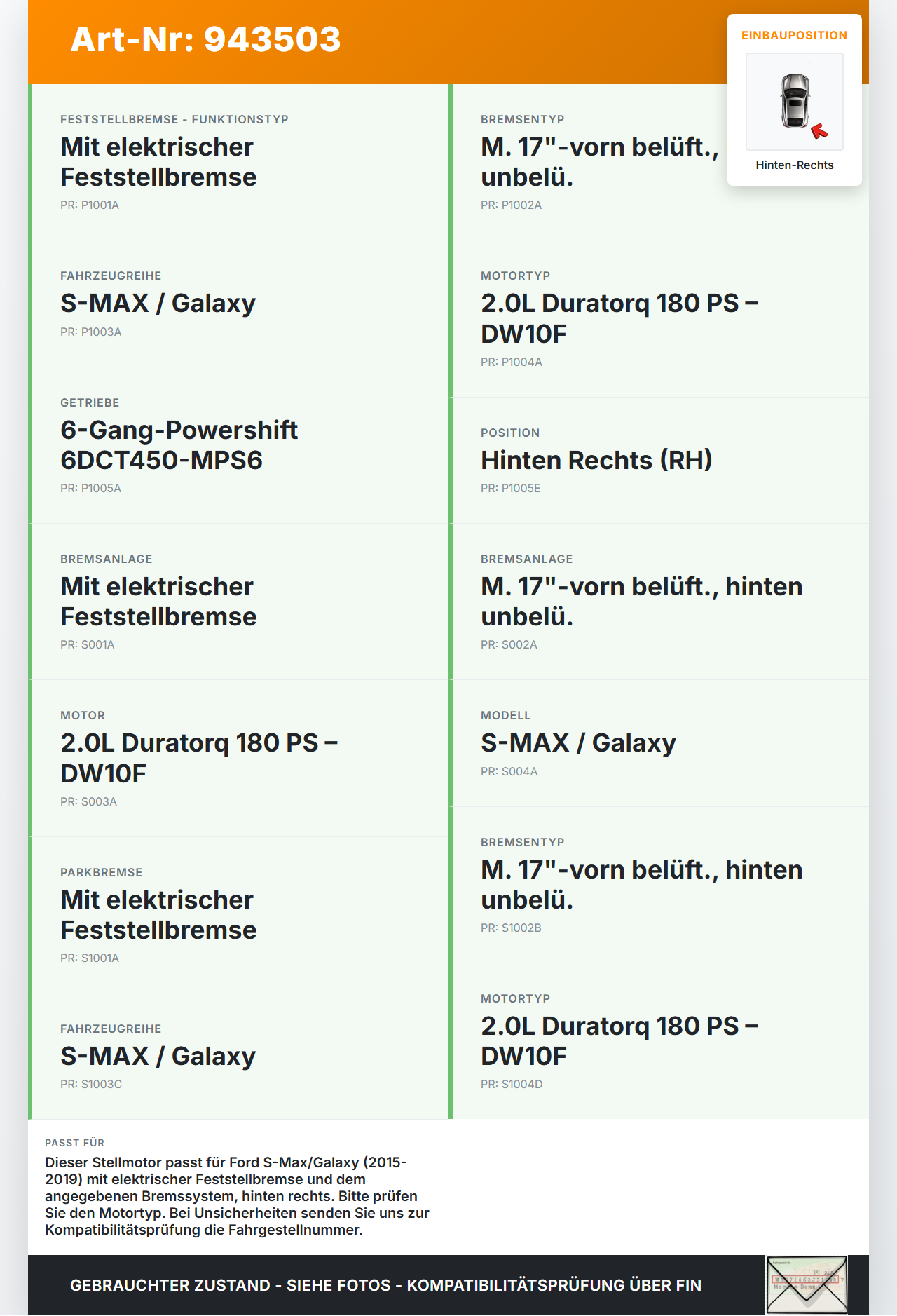The height and width of the screenshot is (1316, 897).
Task: Click the EINBAUPOSITION label
Action: [795, 35]
